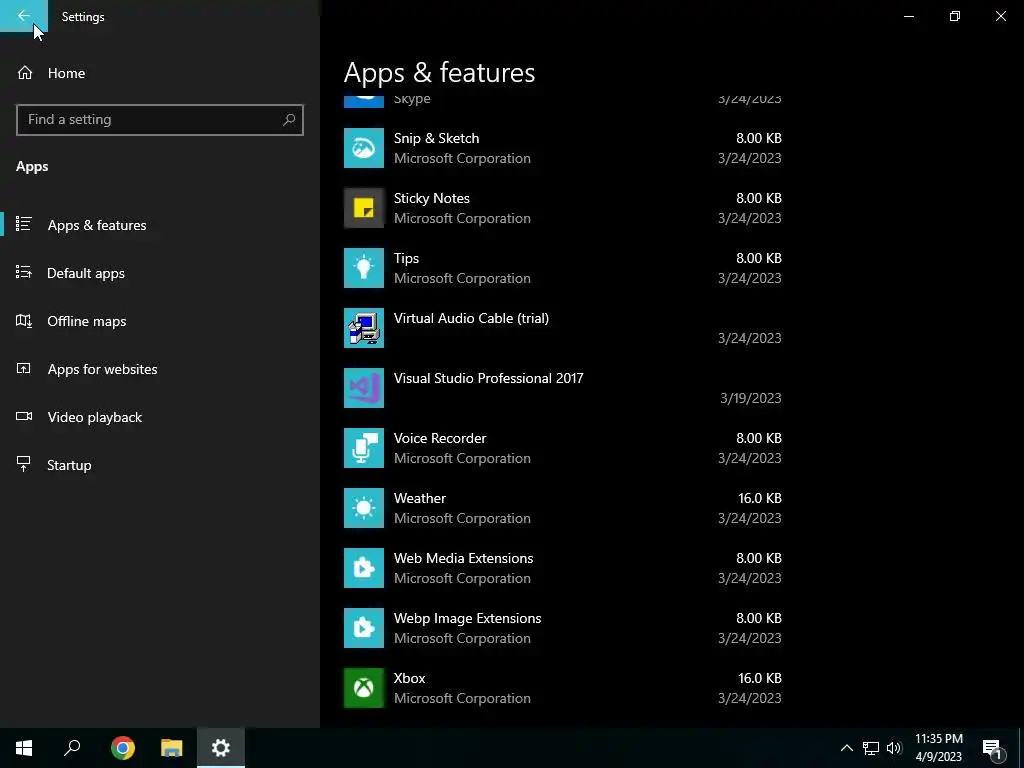Launch Google Chrome from the taskbar
1024x768 pixels.
tap(123, 748)
